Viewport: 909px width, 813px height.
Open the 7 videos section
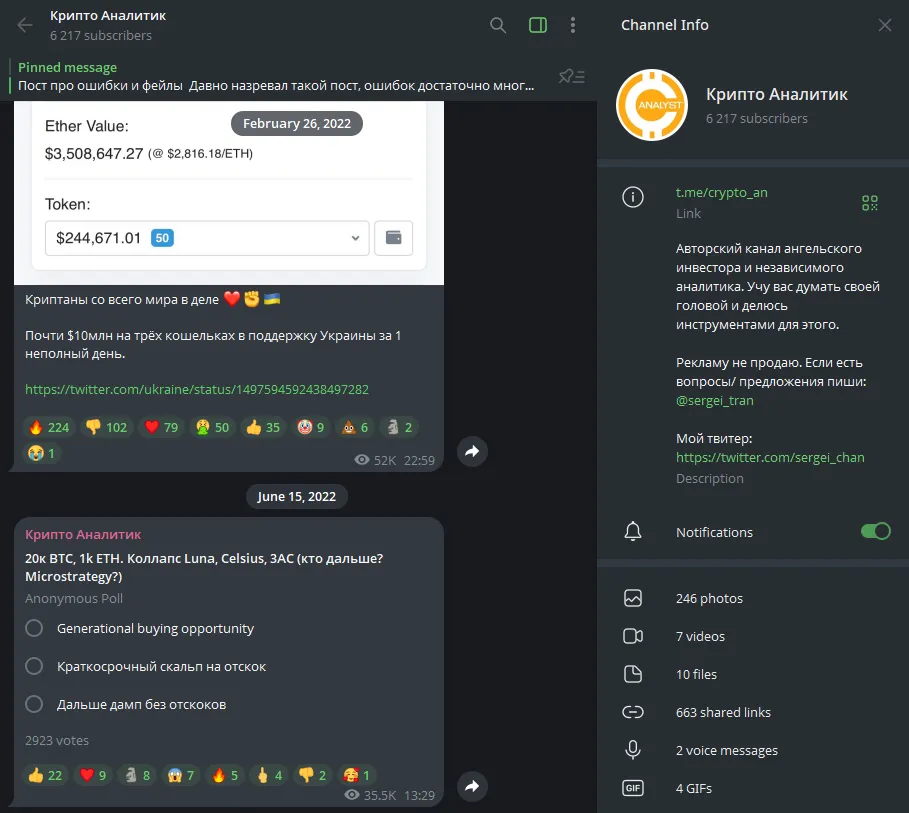tap(752, 637)
